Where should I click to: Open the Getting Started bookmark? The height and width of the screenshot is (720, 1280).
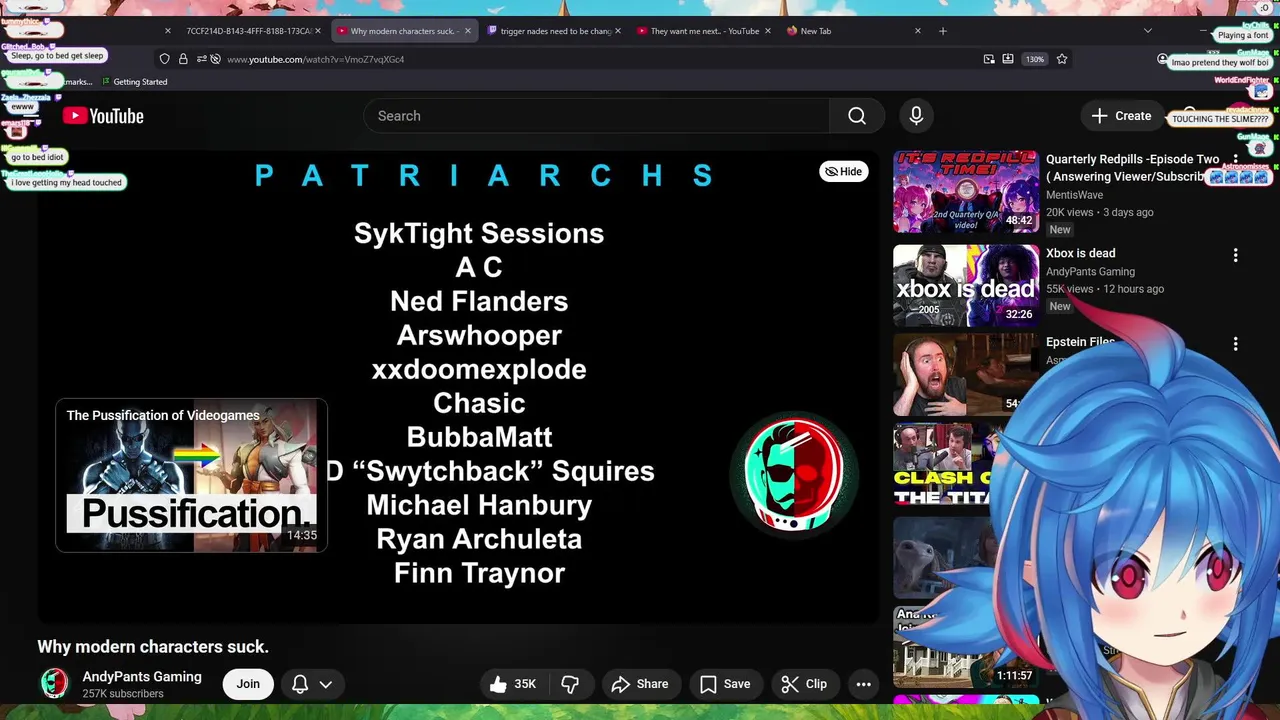point(134,82)
